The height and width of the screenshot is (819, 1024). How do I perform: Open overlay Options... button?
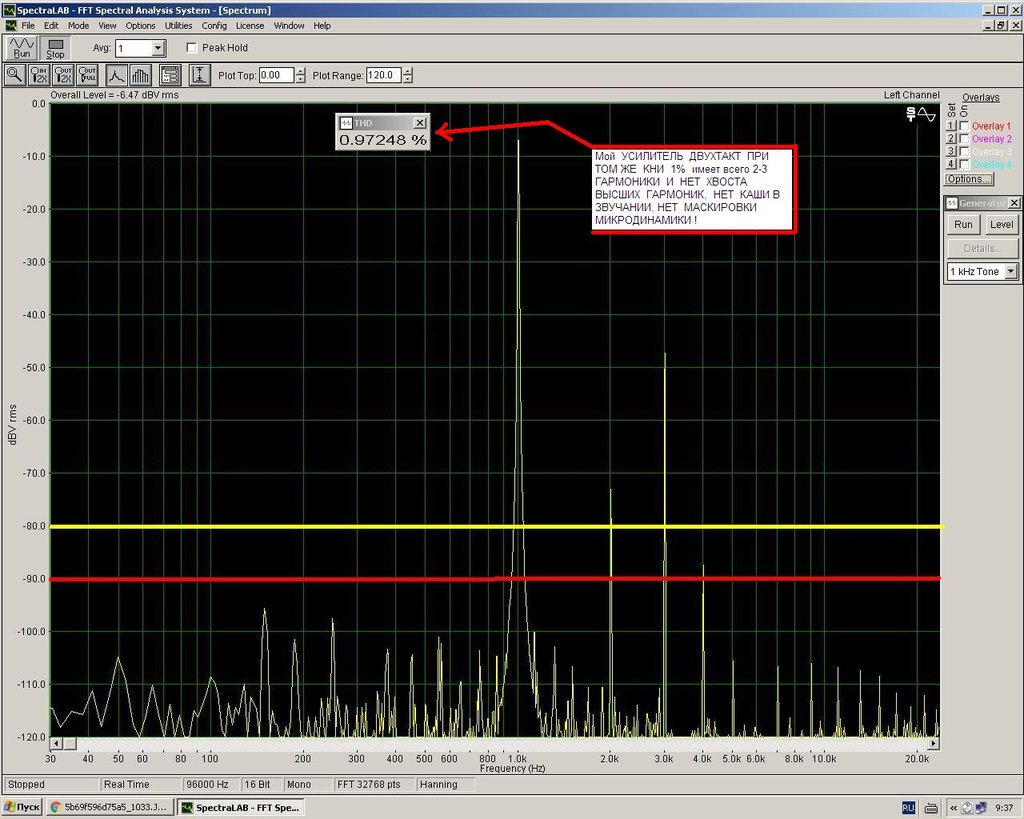(x=969, y=179)
